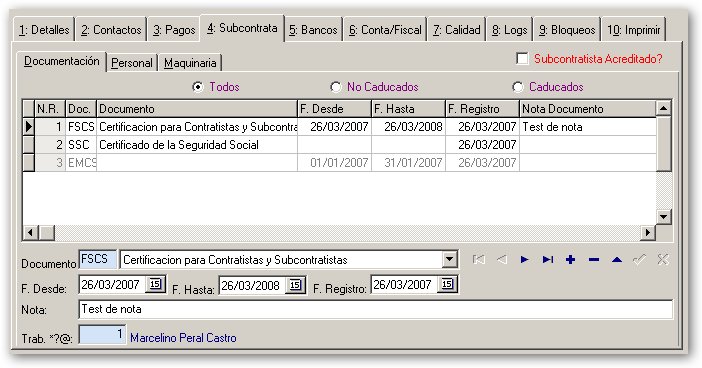Screen dimensions: 702x368
Task: Post changes with checkmark icon
Action: [x=640, y=260]
